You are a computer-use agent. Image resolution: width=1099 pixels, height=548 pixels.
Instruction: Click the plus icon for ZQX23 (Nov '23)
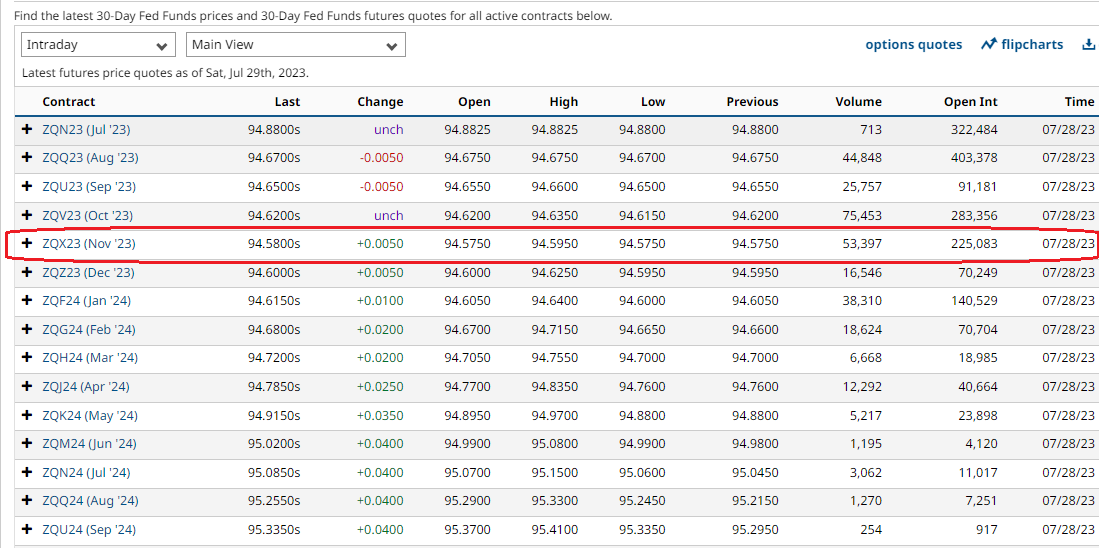[27, 244]
